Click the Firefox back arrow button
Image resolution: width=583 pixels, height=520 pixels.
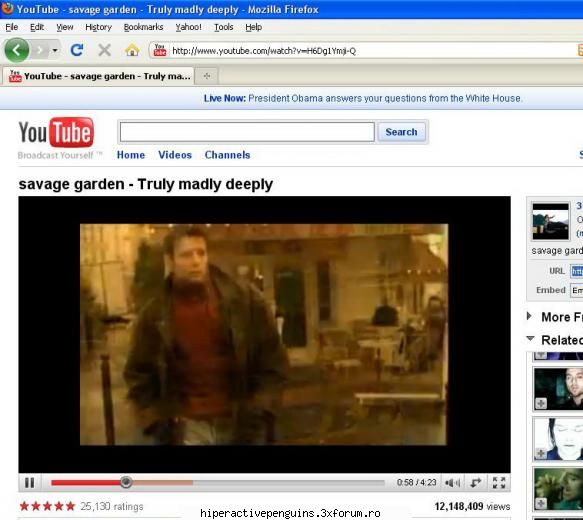[x=17, y=50]
